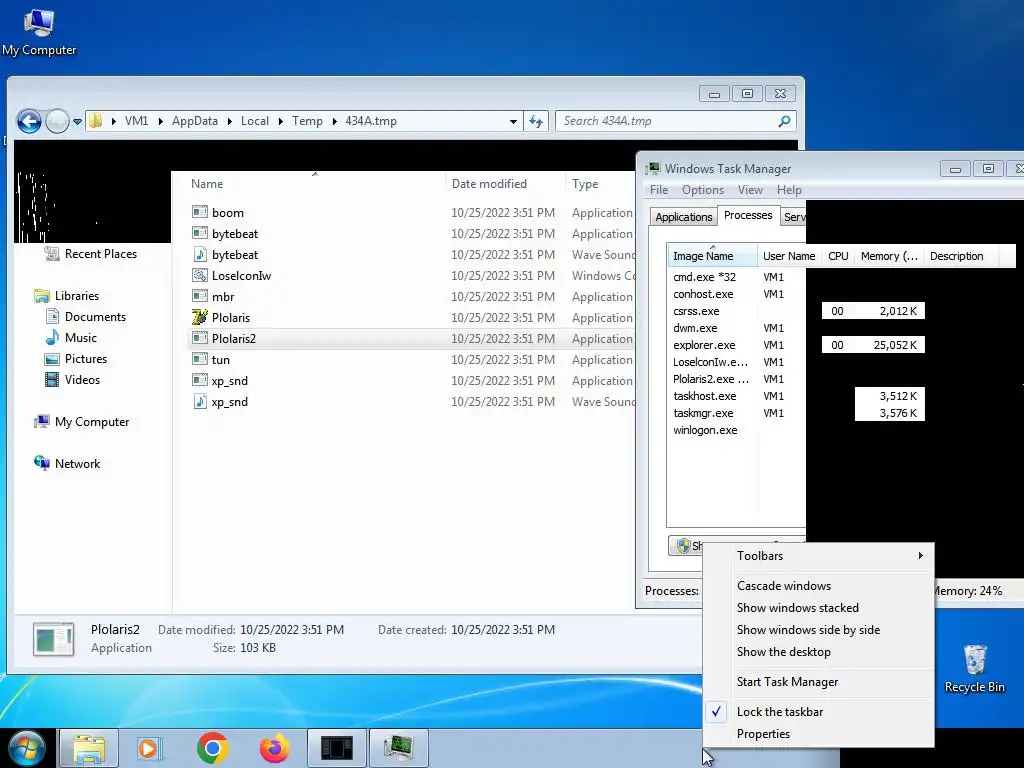Screen dimensions: 1024x768
Task: Sort files by Date modified column
Action: 504,184
